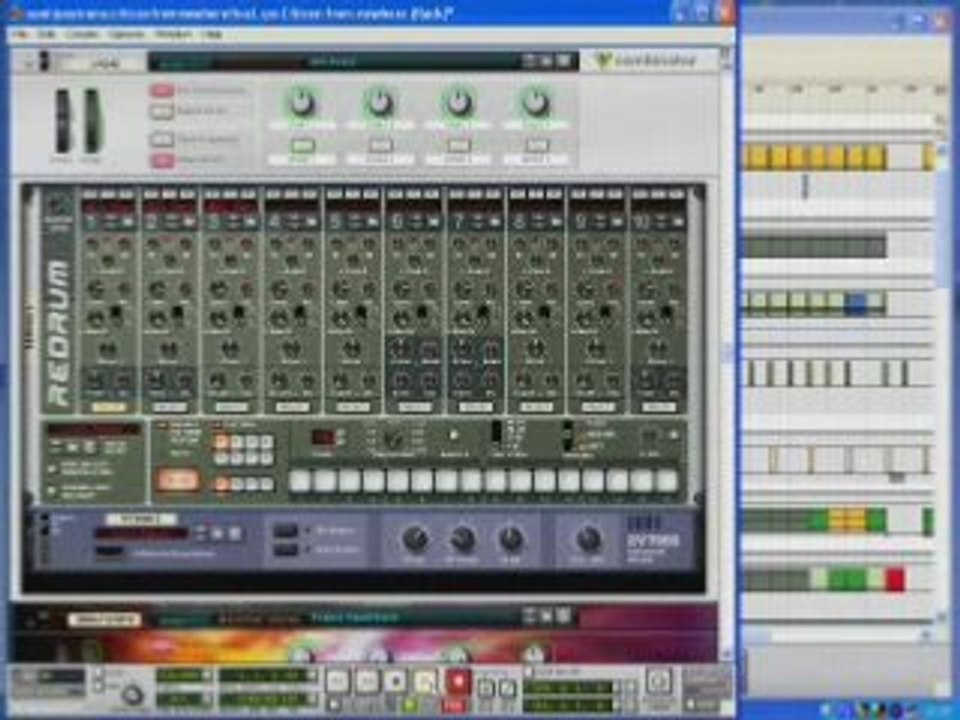Collapse the Combinator device with its fold arrow
960x720 pixels.
coord(28,63)
